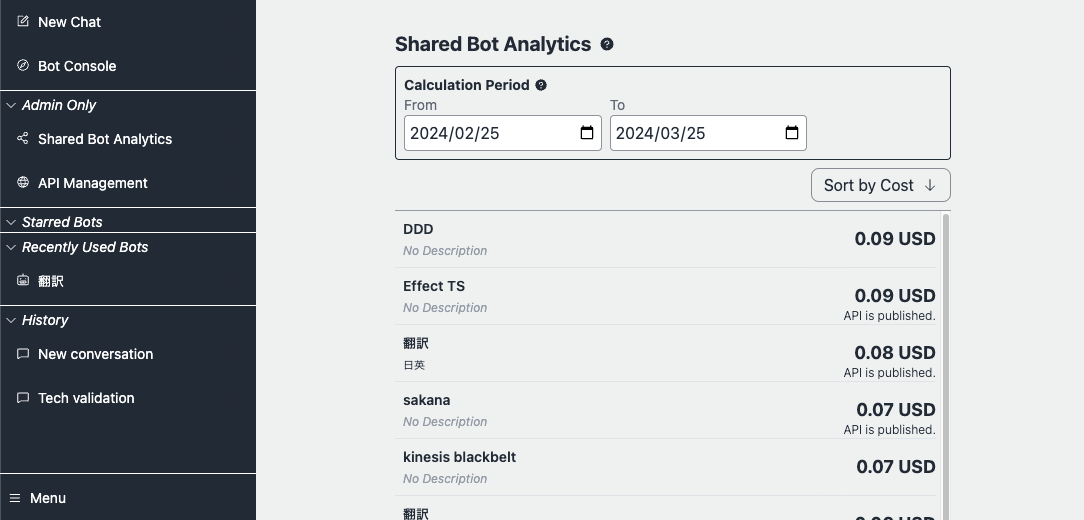Viewport: 1084px width, 520px height.
Task: Click the New Chat compose icon
Action: pos(23,21)
